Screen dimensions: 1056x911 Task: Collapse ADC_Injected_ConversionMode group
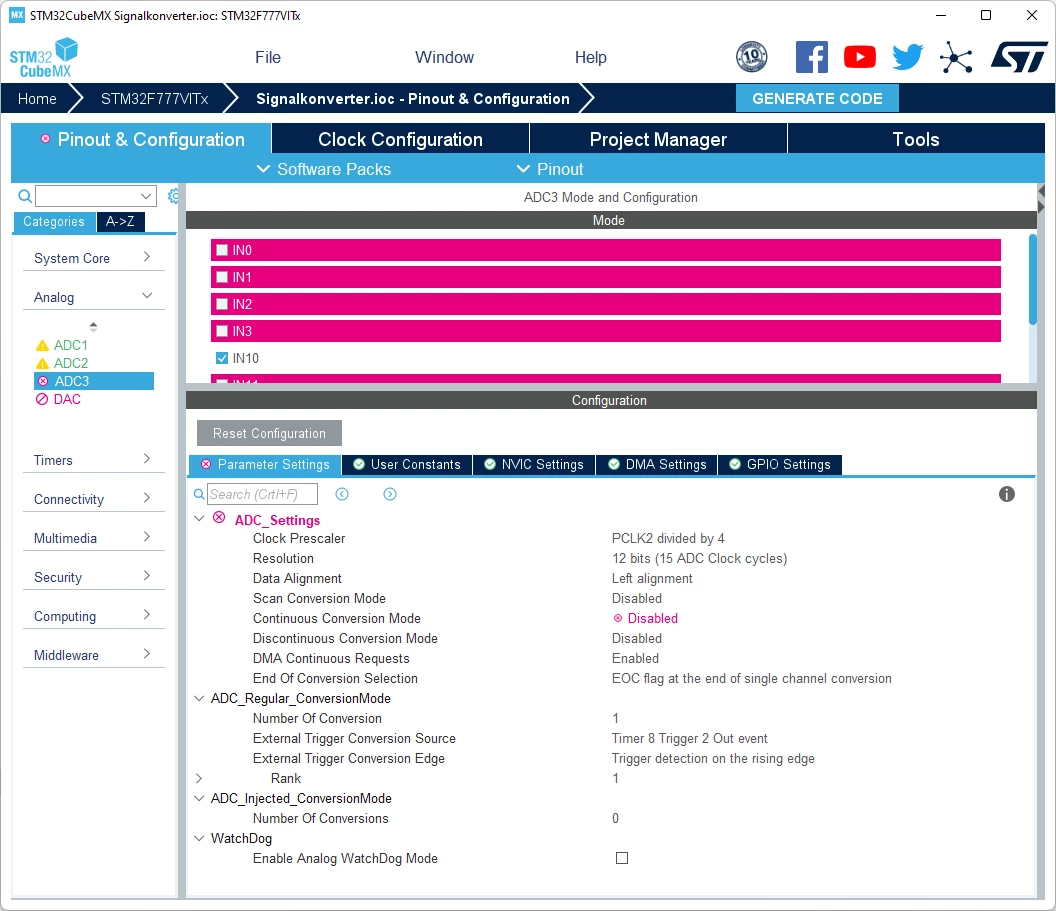(x=199, y=798)
